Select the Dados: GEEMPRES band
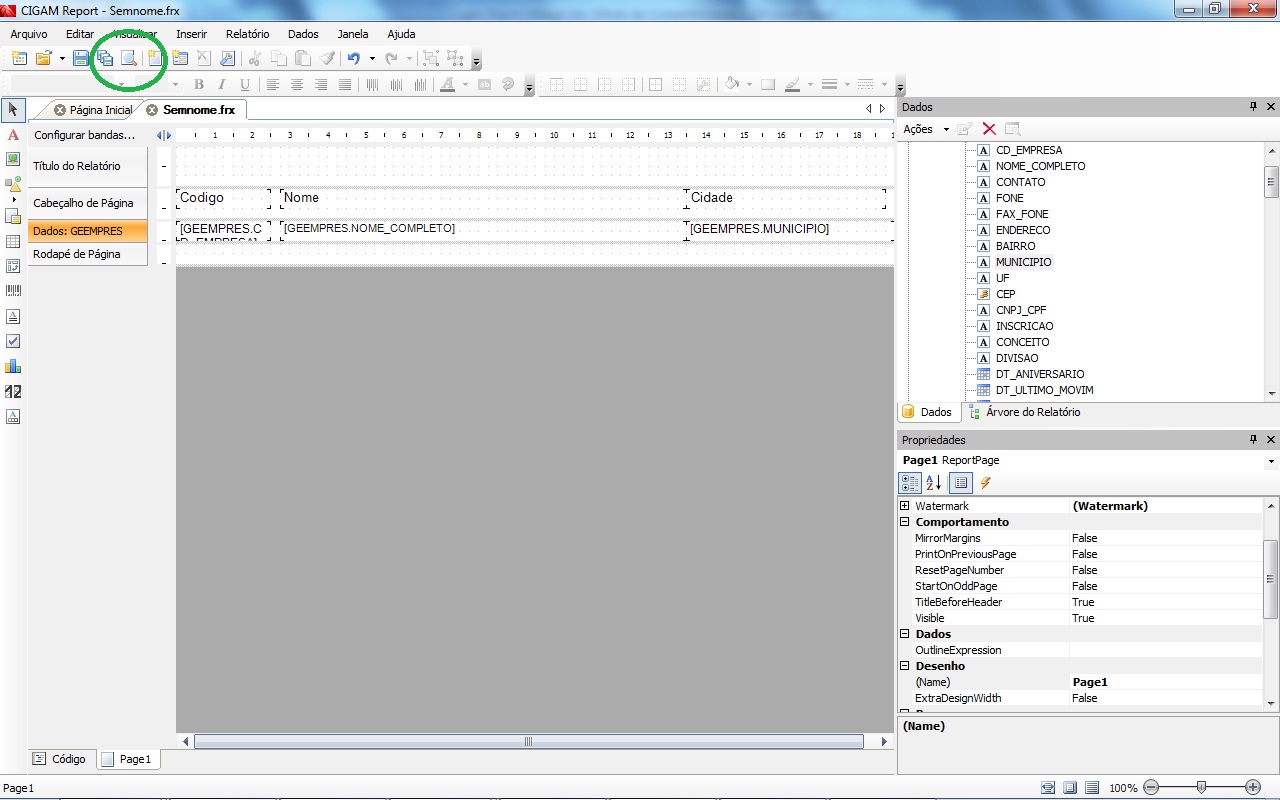 pyautogui.click(x=88, y=231)
